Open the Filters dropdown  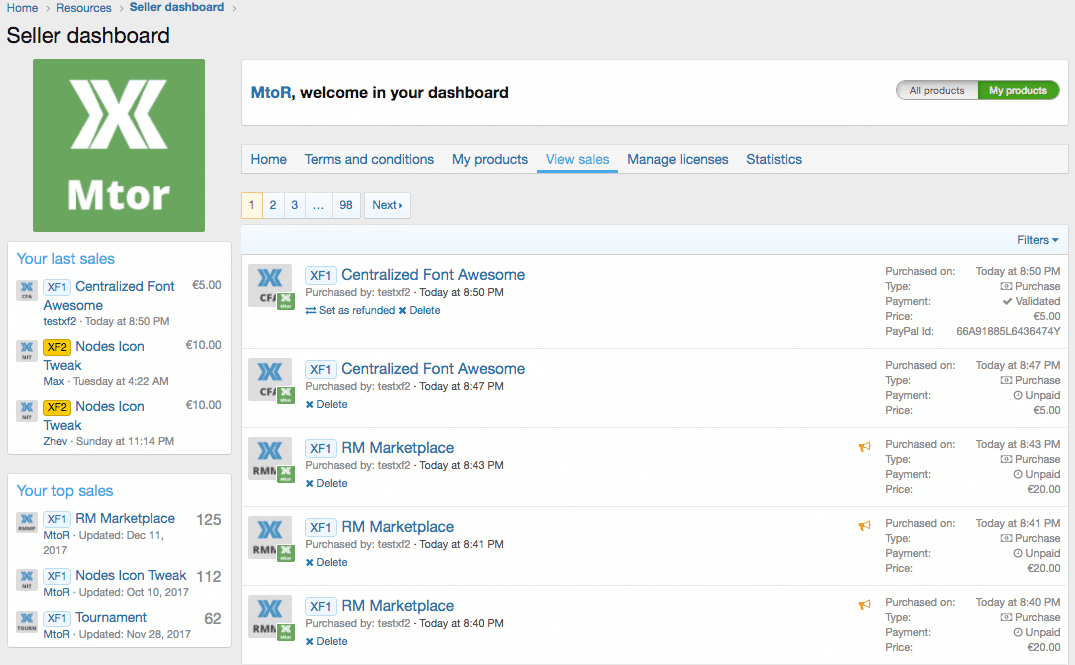point(1037,240)
